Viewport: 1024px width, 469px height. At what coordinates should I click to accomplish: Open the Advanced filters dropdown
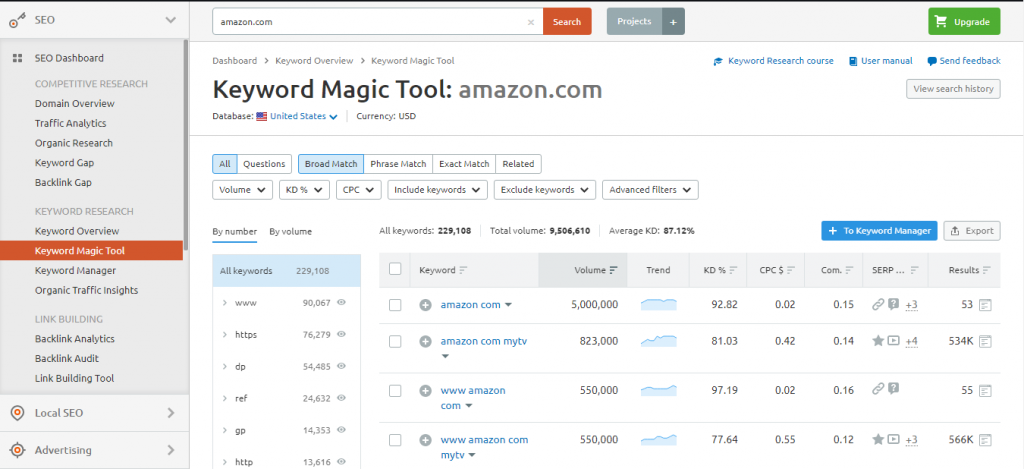650,190
